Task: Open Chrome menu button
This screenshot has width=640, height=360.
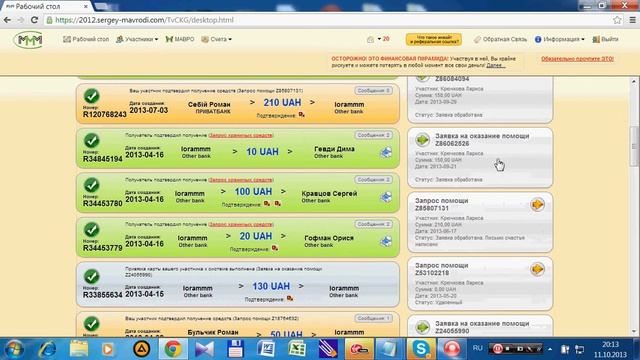Action: (632, 20)
